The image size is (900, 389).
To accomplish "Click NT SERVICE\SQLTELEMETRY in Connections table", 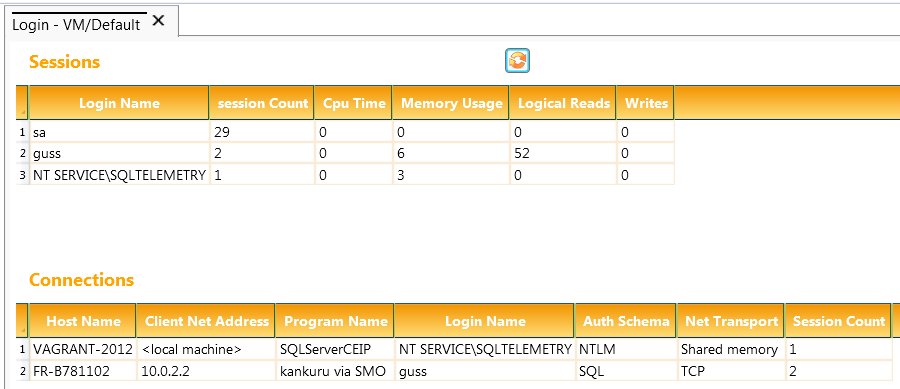I will point(484,349).
